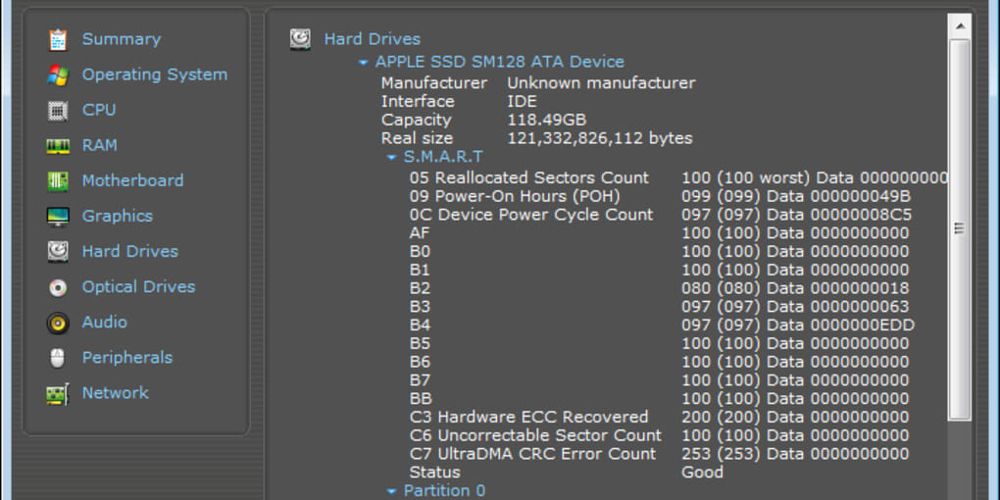1000x500 pixels.
Task: Click the value '253 (253) Data 0000000000'
Action: point(795,454)
